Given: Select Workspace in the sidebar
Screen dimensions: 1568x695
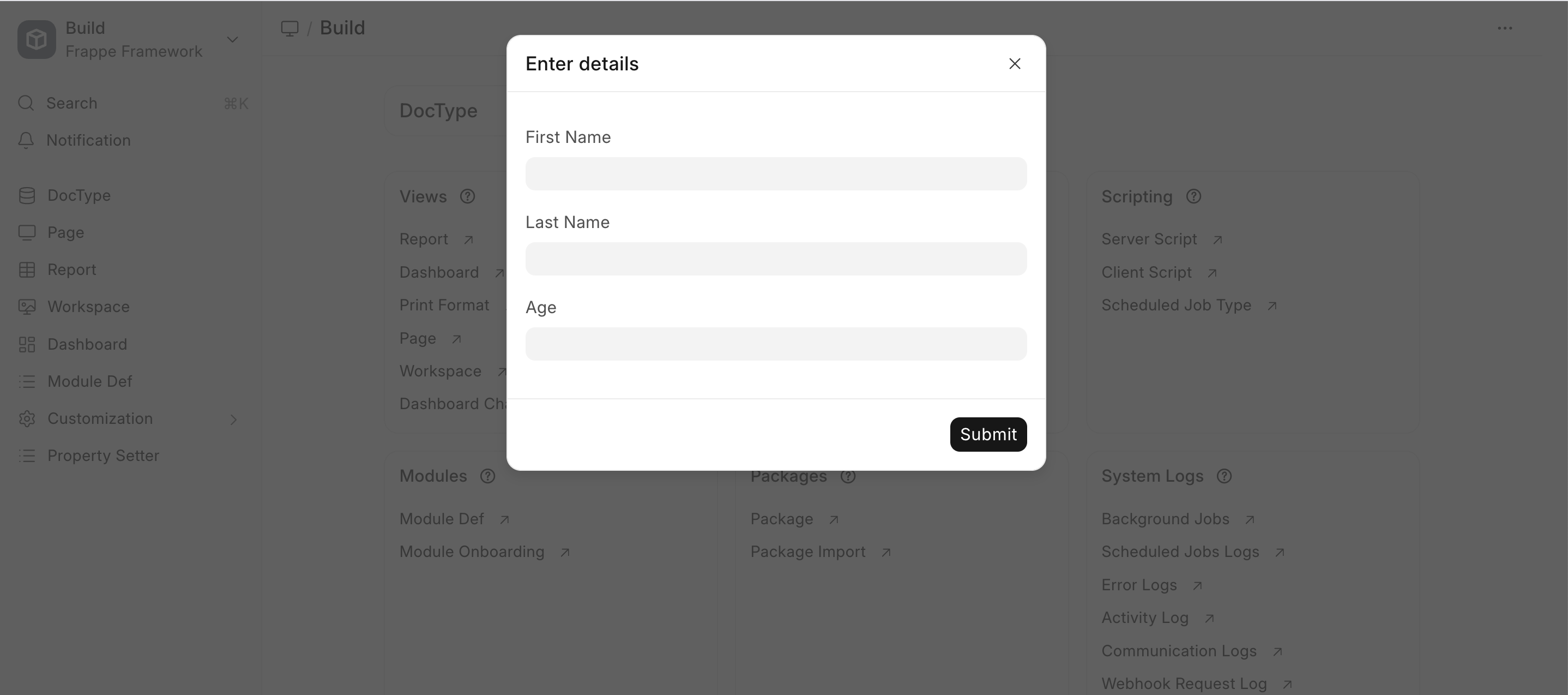Looking at the screenshot, I should 88,307.
